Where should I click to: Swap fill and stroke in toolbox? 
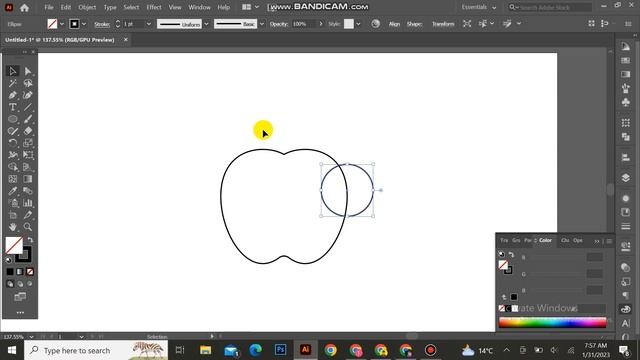[30, 240]
